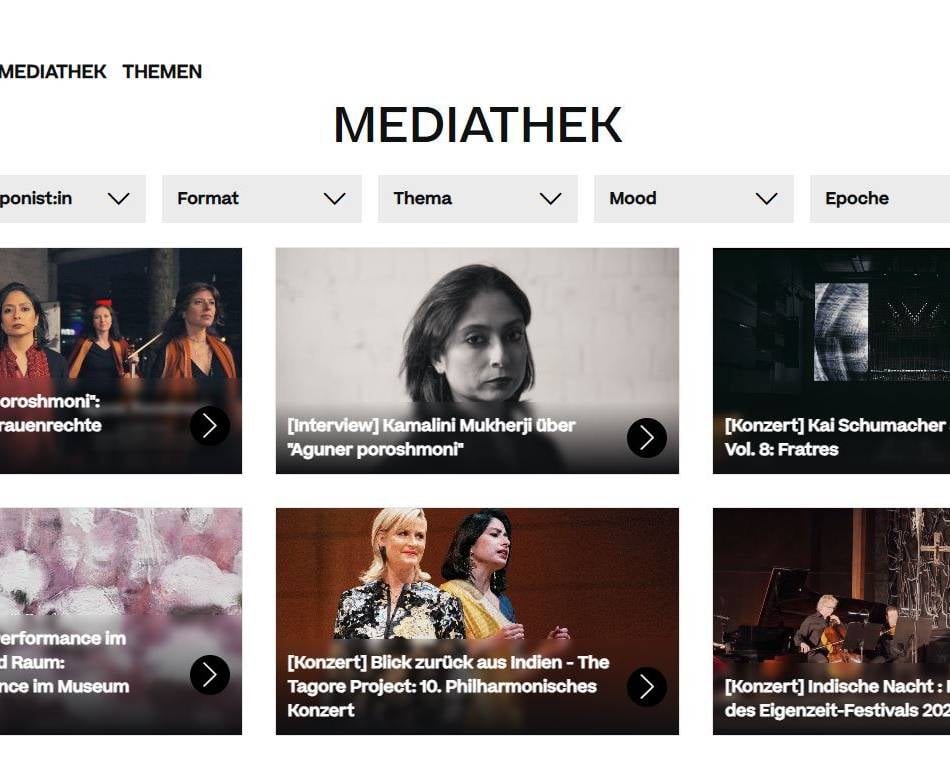950x757 pixels.
Task: Click the arrow icon on the Frauenrechte card
Action: point(210,425)
